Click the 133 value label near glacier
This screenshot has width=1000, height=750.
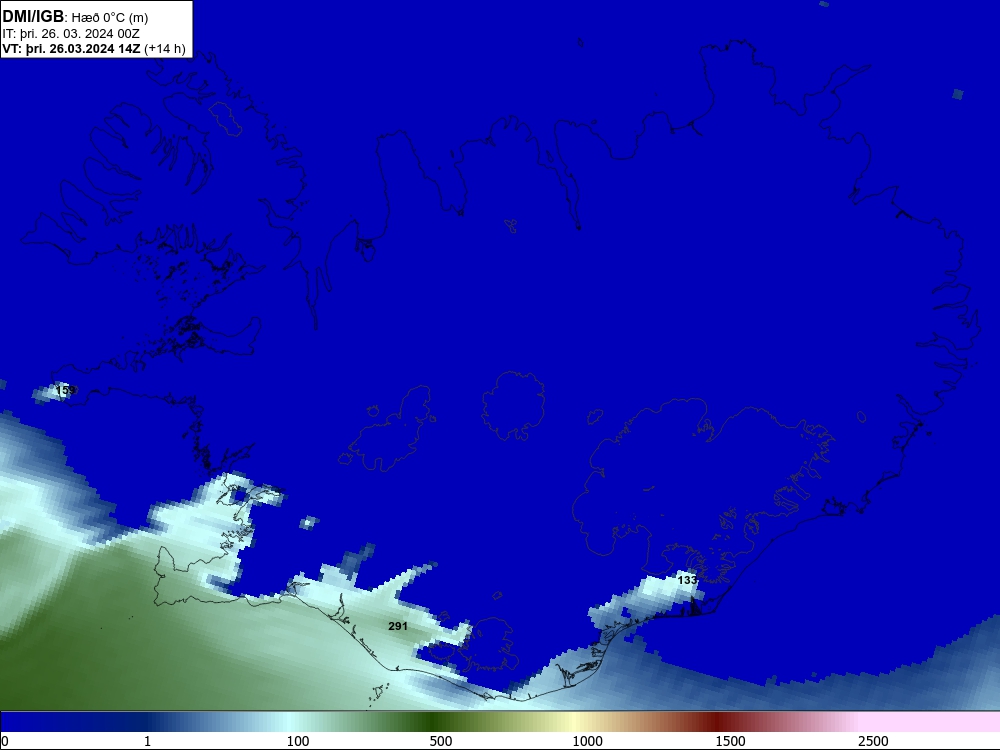click(687, 580)
